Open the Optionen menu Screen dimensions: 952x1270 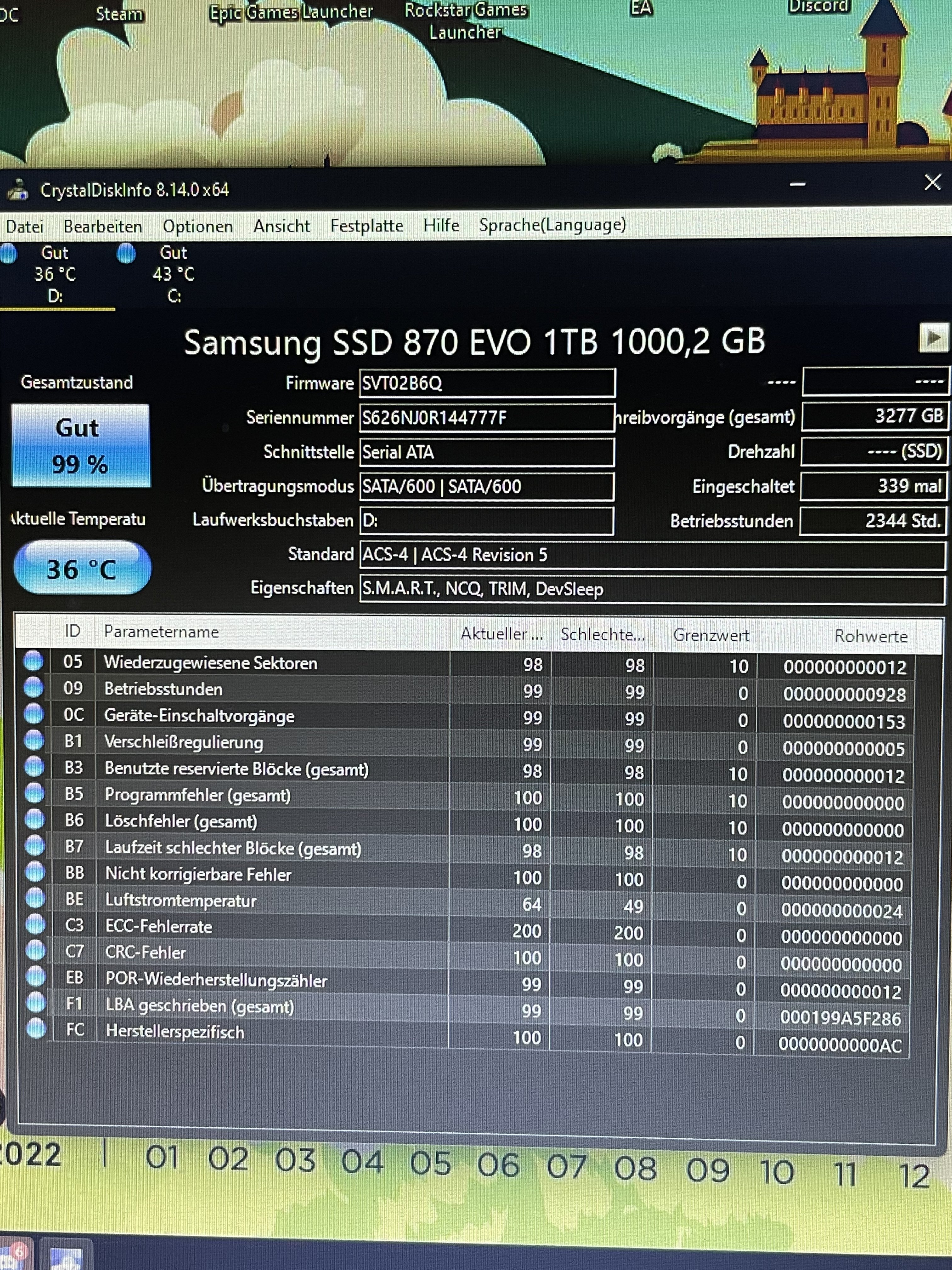(197, 226)
